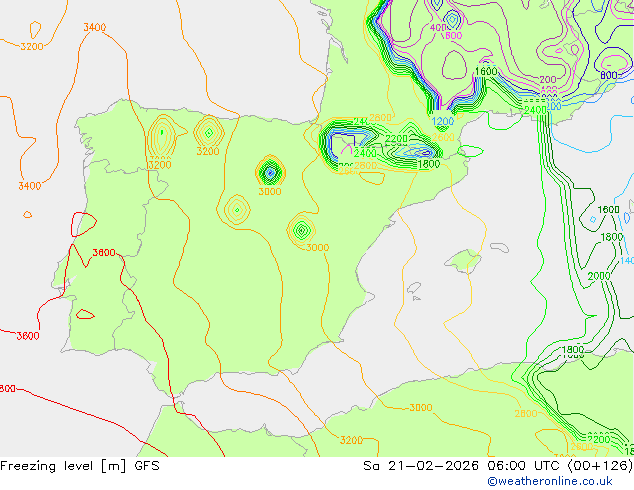
Task: Click the 'Sa 21-02-2026 06:00 UTC (00+126)' timestamp
Action: tap(498, 466)
